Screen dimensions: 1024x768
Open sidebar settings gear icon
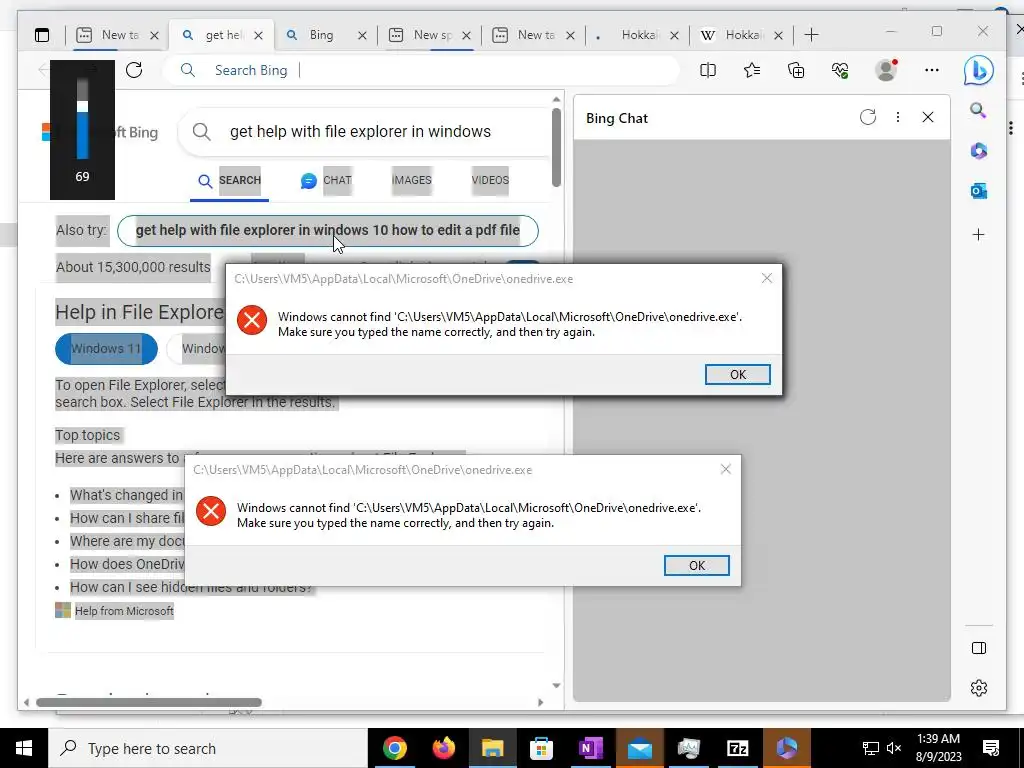click(978, 688)
